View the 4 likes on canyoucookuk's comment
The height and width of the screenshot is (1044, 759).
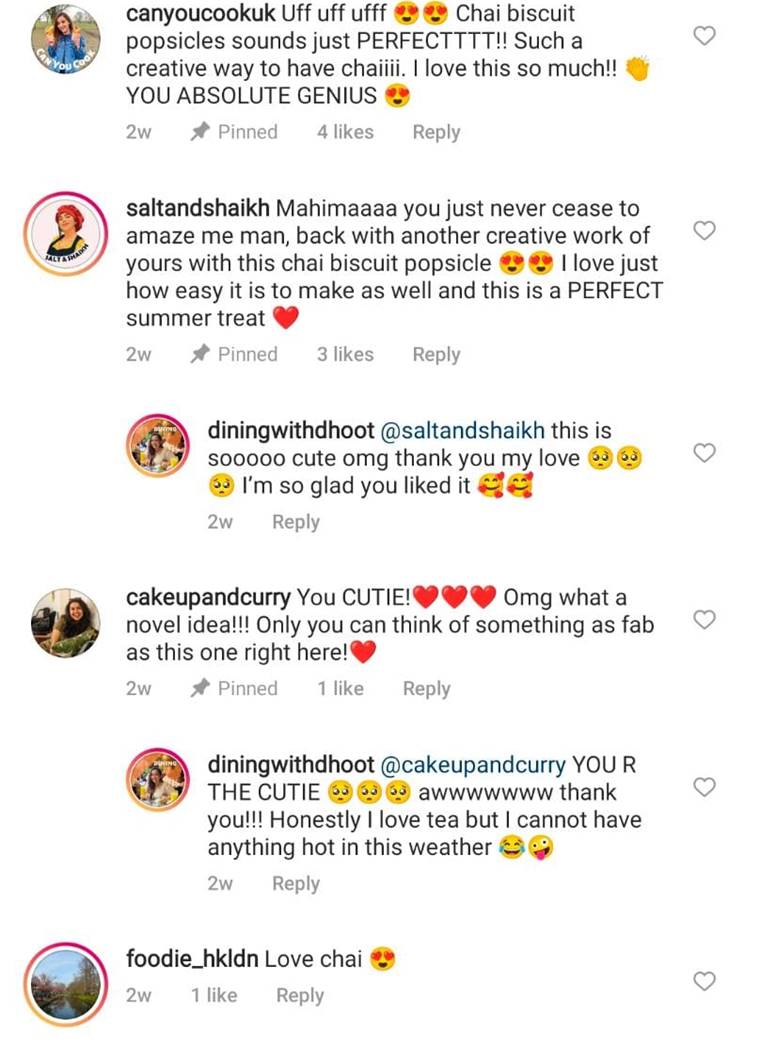345,132
